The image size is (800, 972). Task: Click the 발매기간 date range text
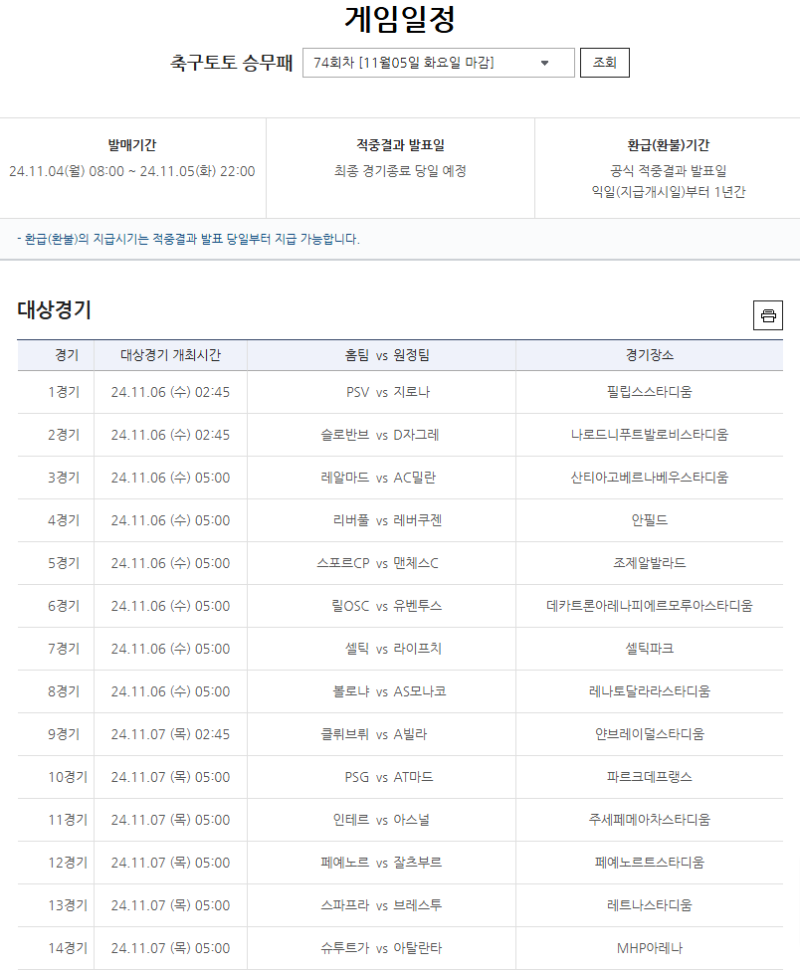[132, 171]
